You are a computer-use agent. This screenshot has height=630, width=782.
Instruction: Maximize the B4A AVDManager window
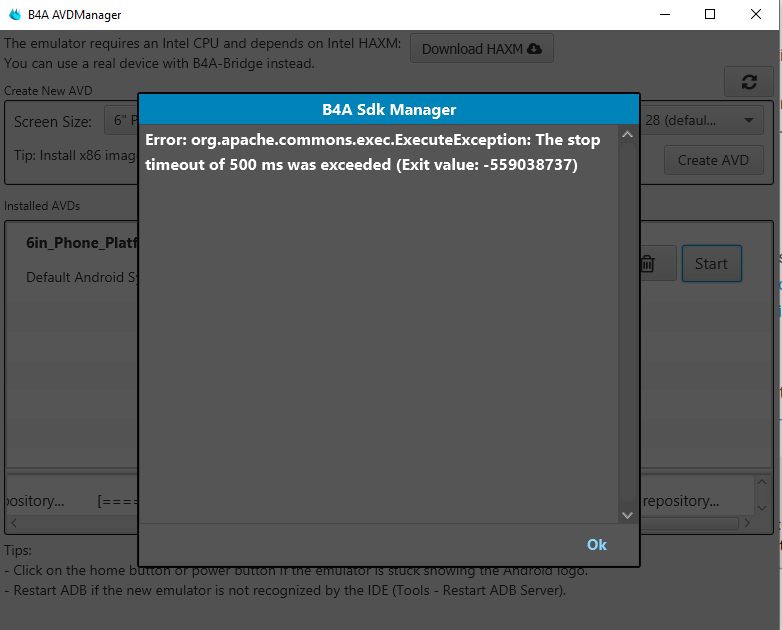[x=710, y=14]
